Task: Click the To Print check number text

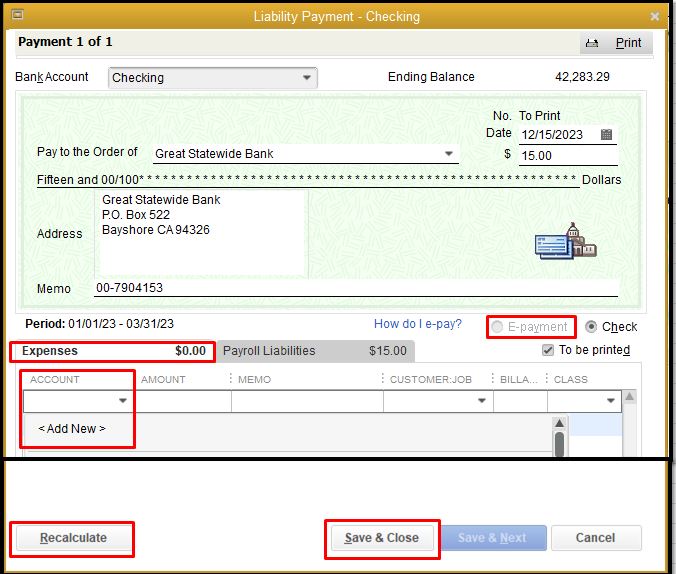Action: click(x=539, y=116)
